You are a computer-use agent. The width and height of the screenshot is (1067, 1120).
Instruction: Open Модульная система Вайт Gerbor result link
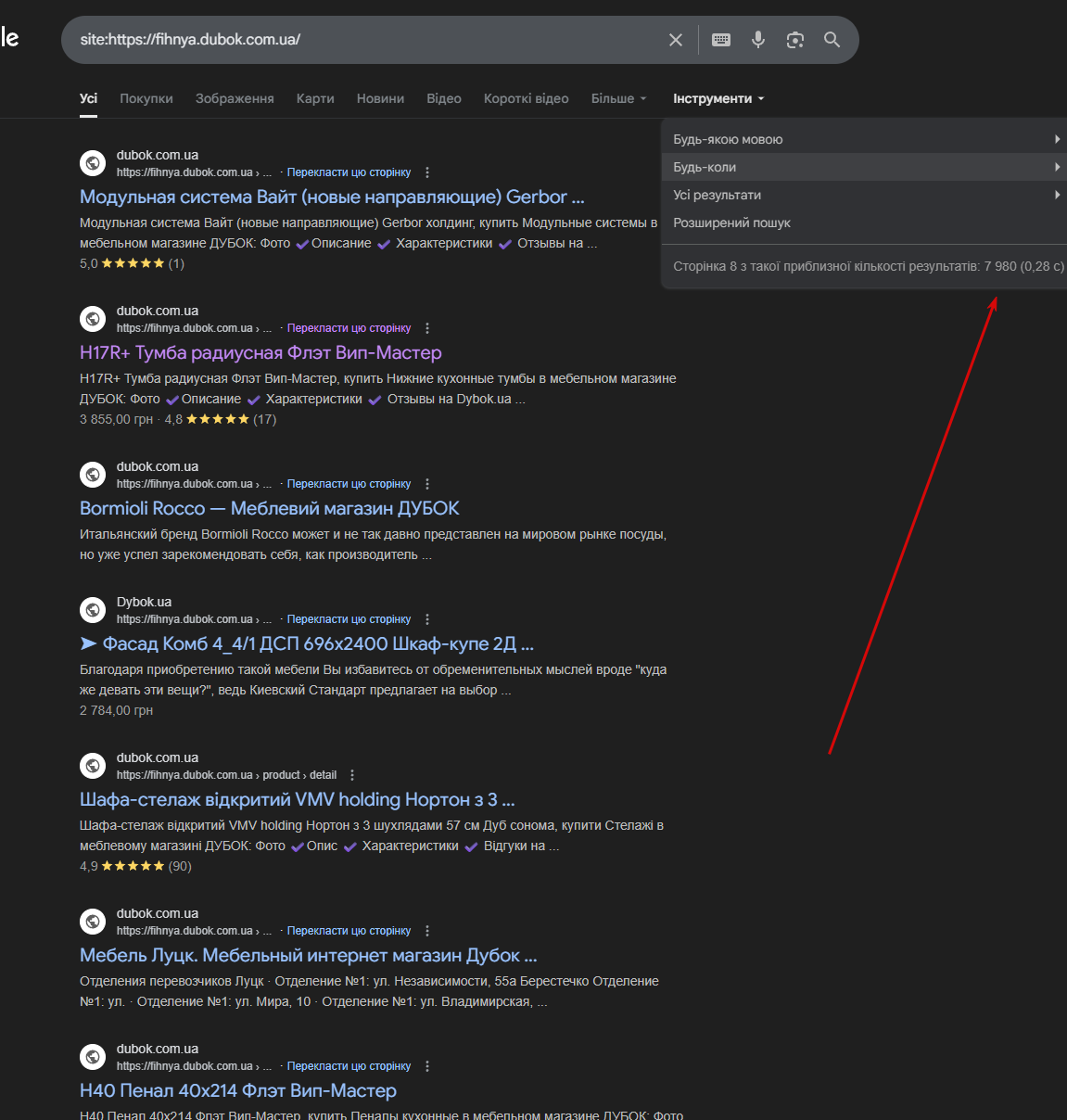point(332,197)
